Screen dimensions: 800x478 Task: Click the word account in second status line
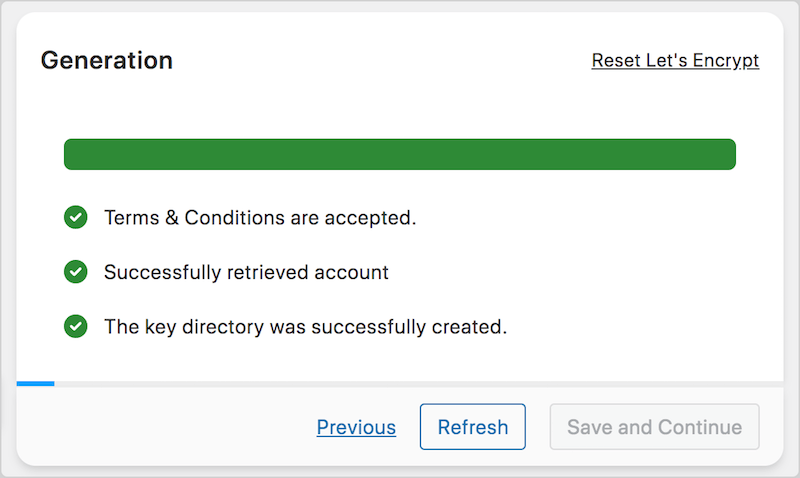352,272
